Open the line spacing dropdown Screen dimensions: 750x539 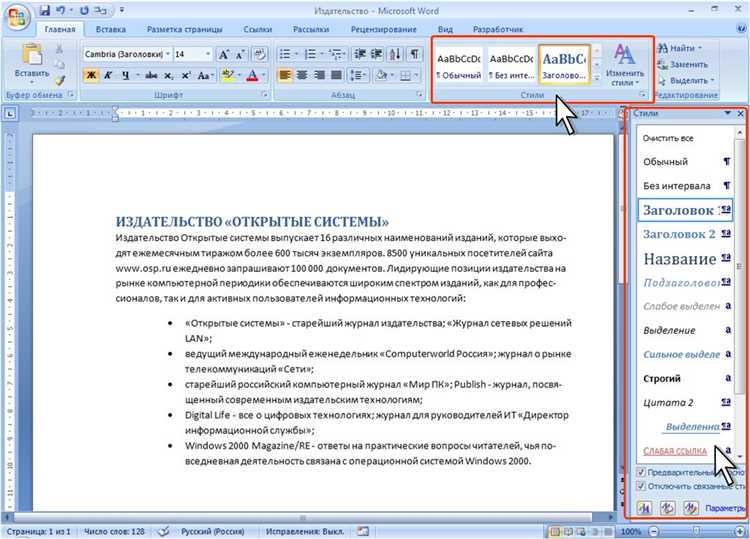(x=358, y=76)
